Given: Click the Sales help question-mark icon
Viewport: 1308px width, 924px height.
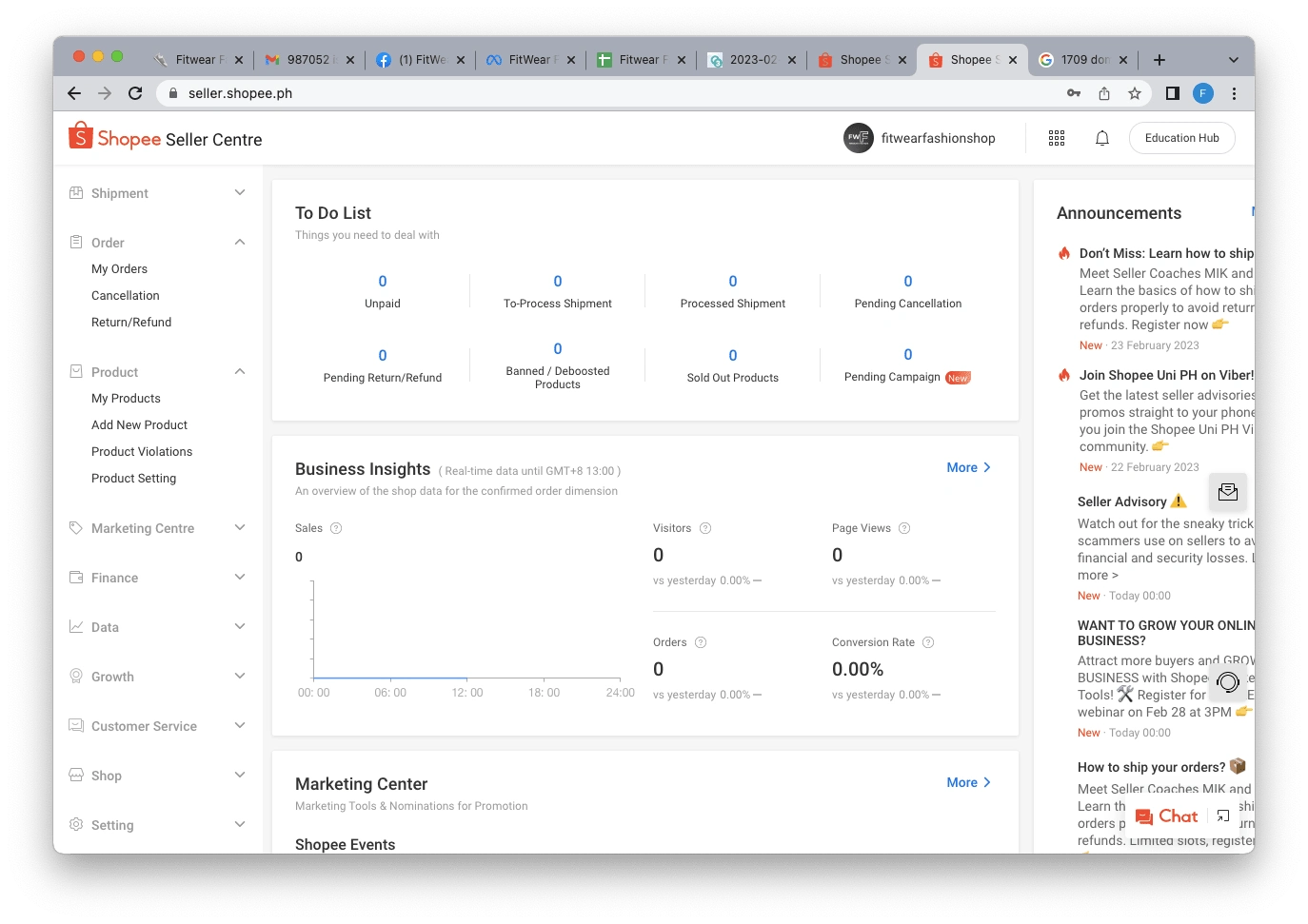Looking at the screenshot, I should [336, 528].
